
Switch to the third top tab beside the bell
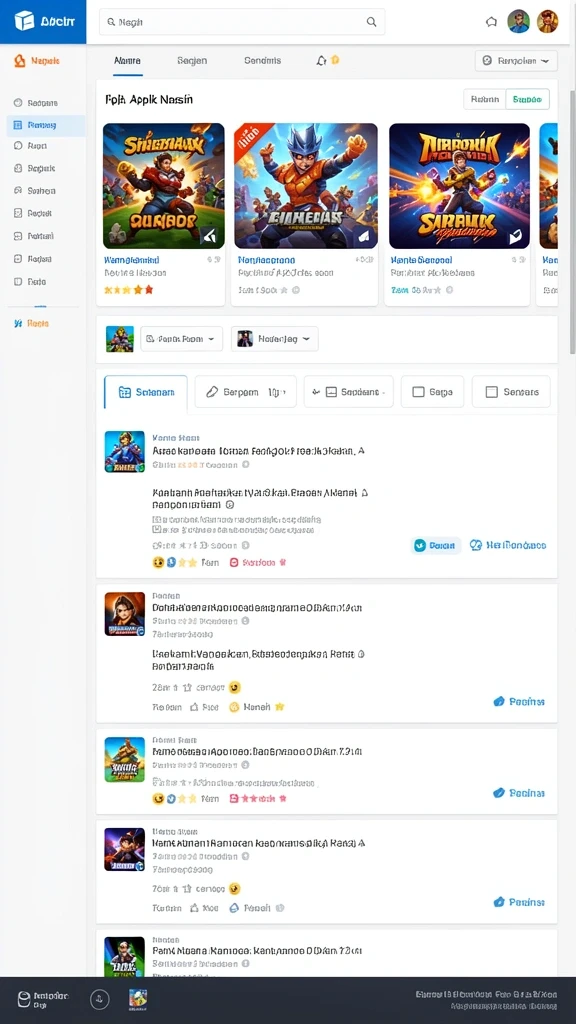[263, 60]
